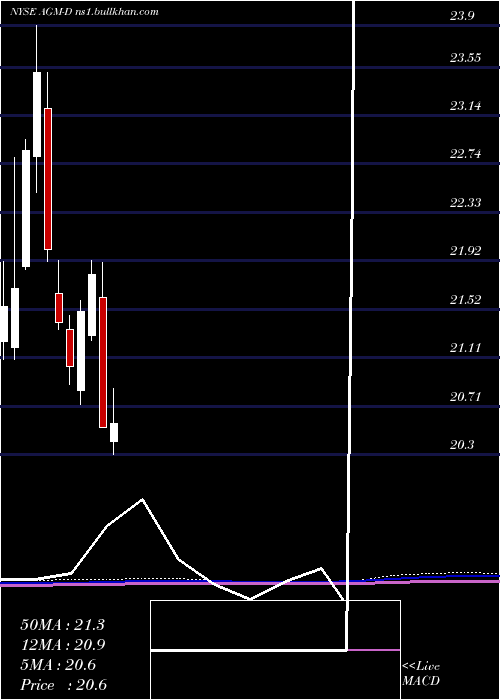Viewport: 500px width, 700px height.
Task: Click the last small white candlestick near 20.5
Action: pyautogui.click(x=114, y=432)
